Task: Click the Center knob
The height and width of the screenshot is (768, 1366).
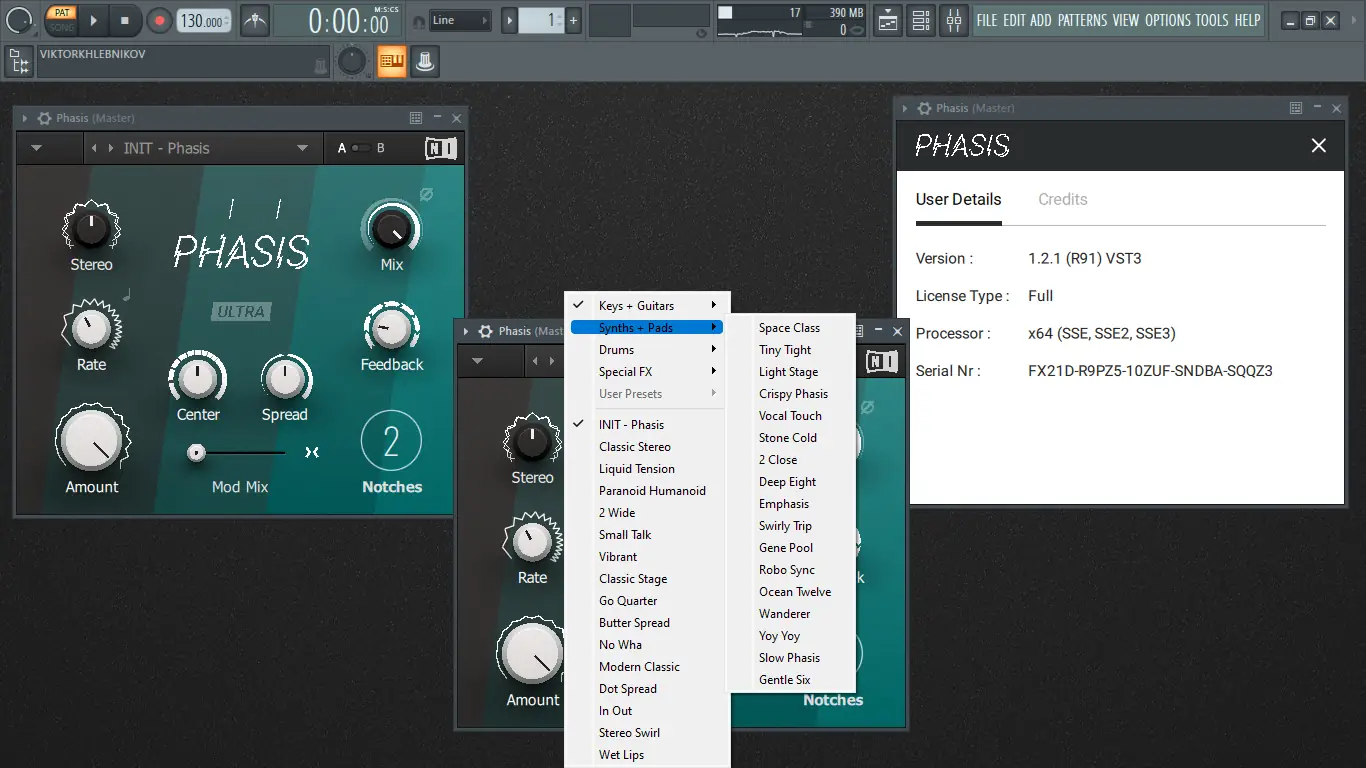Action: [197, 377]
